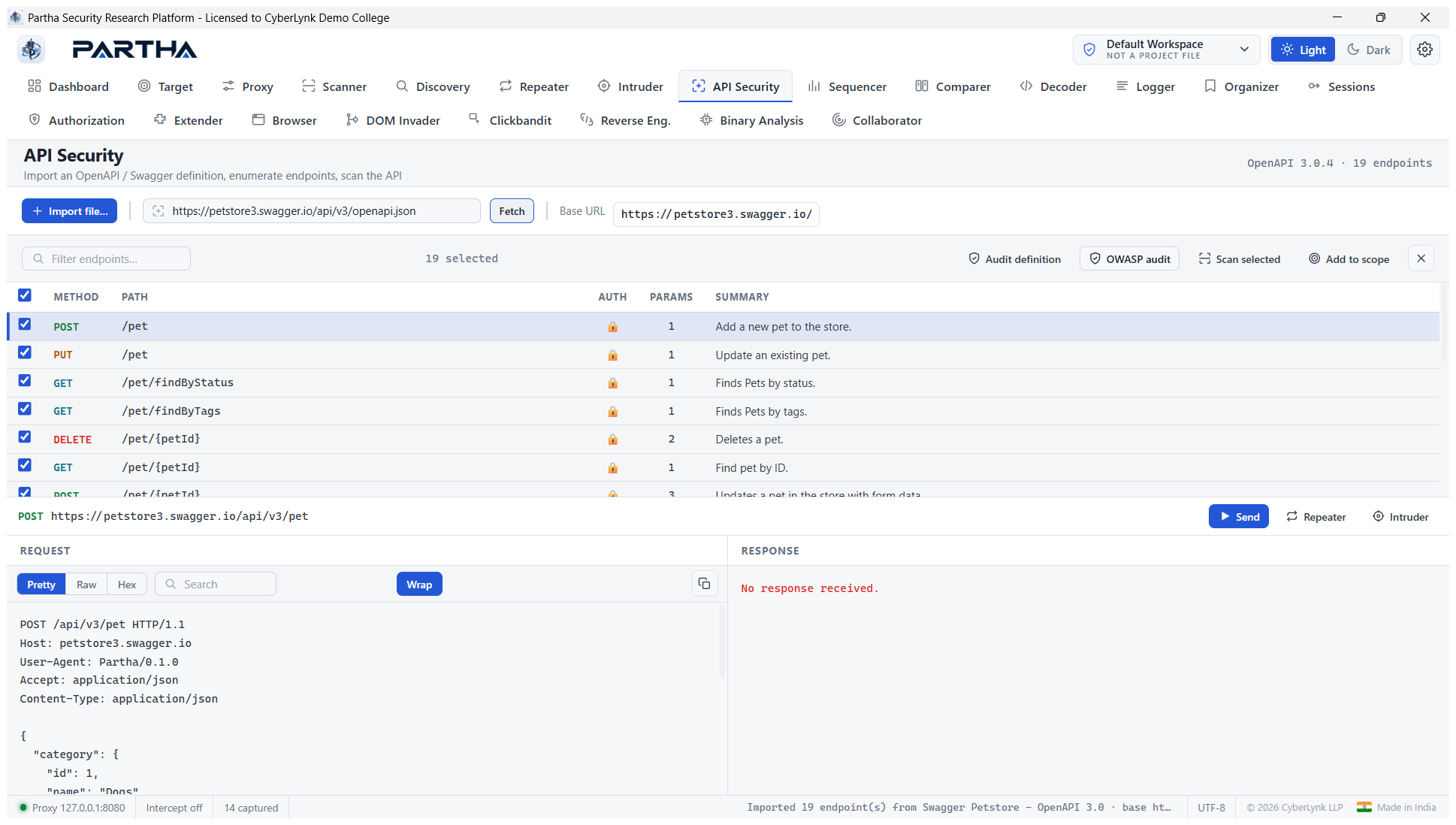Run Audit definition
This screenshot has width=1456, height=825.
point(1014,258)
